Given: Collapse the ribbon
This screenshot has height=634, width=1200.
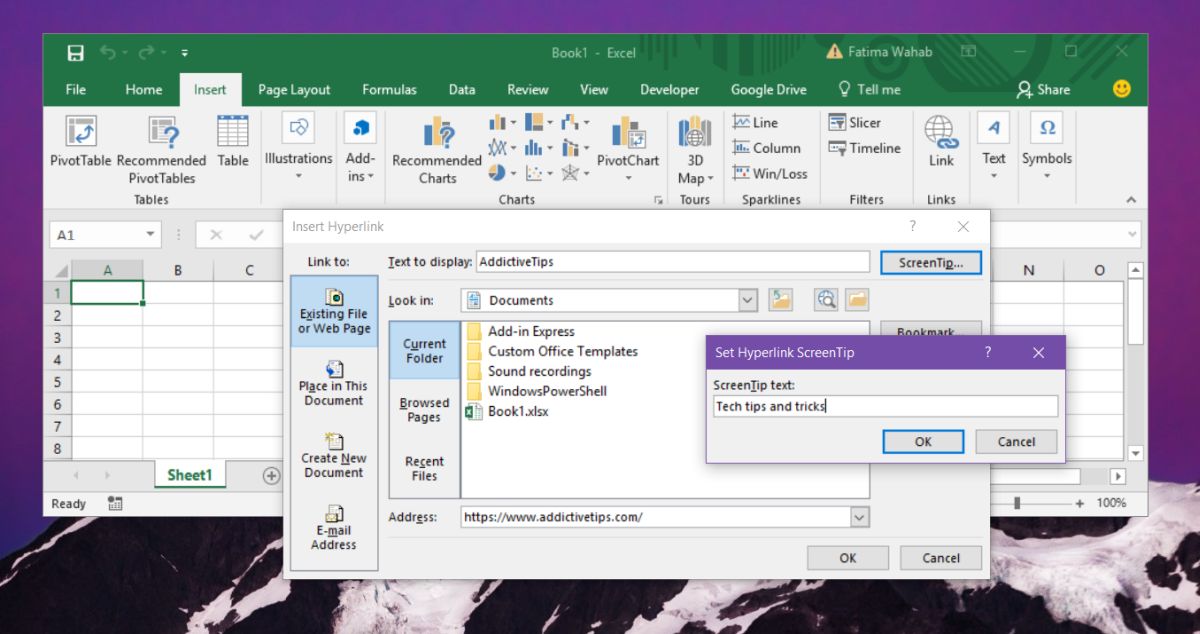Looking at the screenshot, I should click(x=1131, y=200).
